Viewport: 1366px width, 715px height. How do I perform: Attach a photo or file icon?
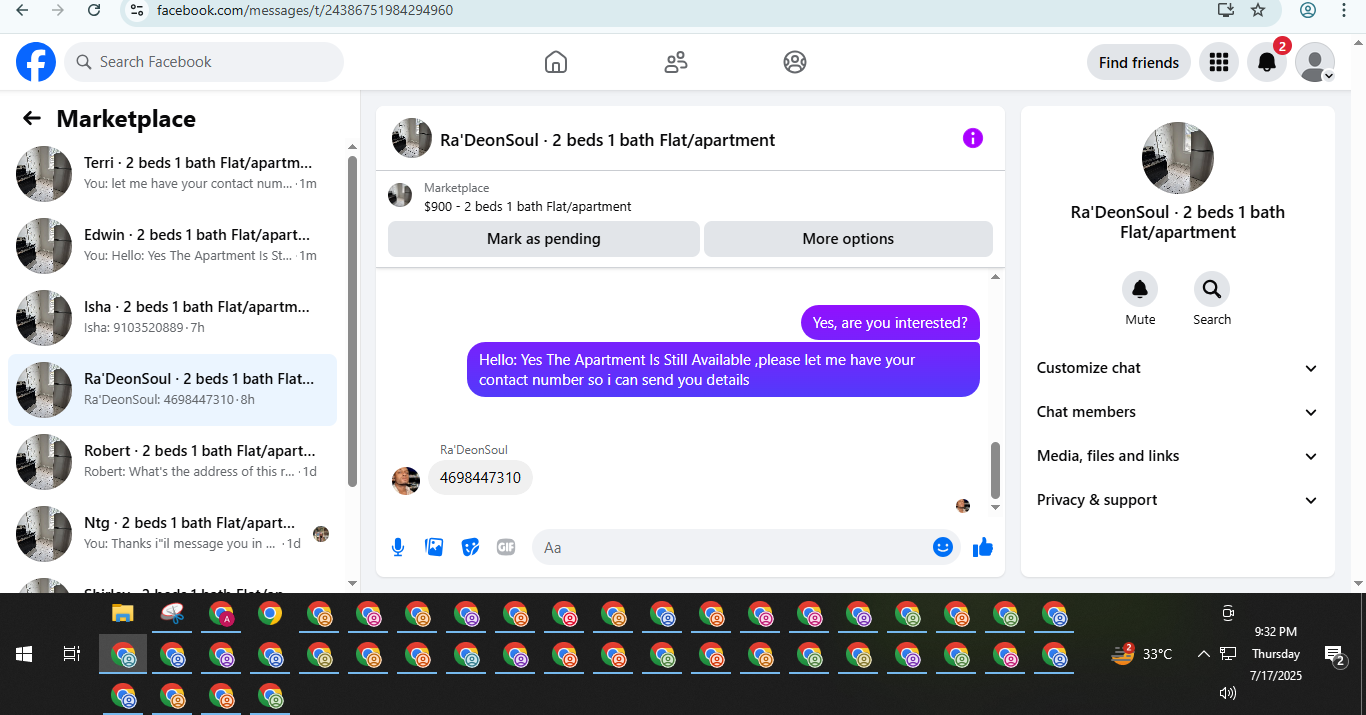click(434, 547)
